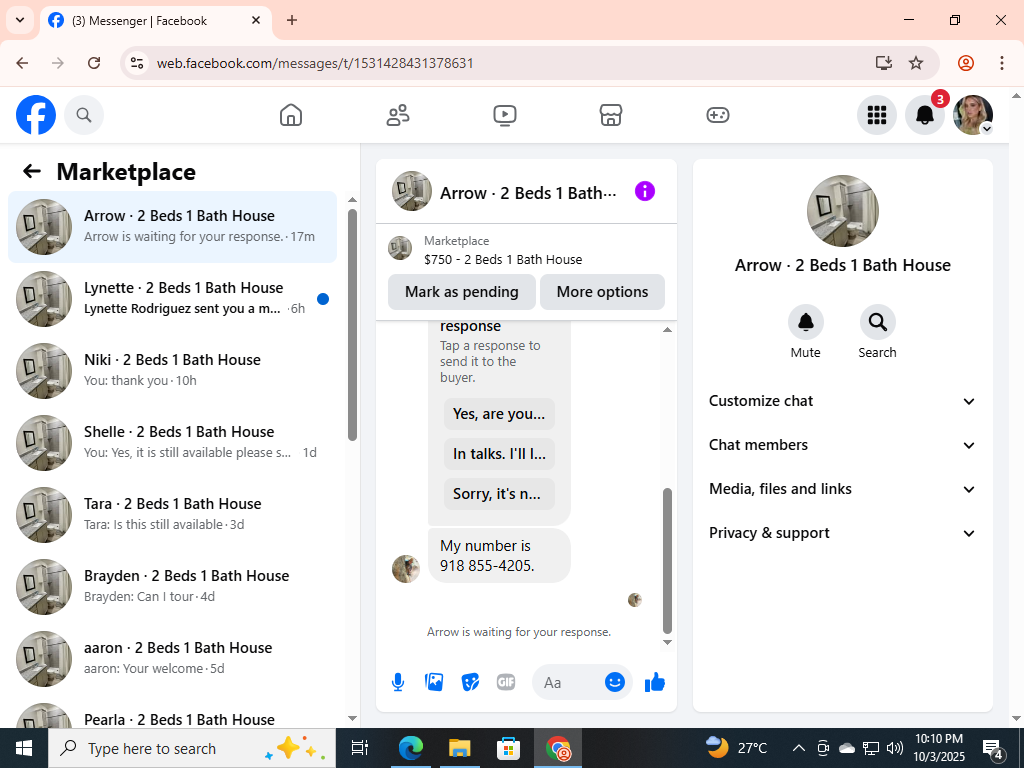The image size is (1024, 768).
Task: Open the Niki · 2 Beds 1 Bath House conversation
Action: tap(172, 371)
